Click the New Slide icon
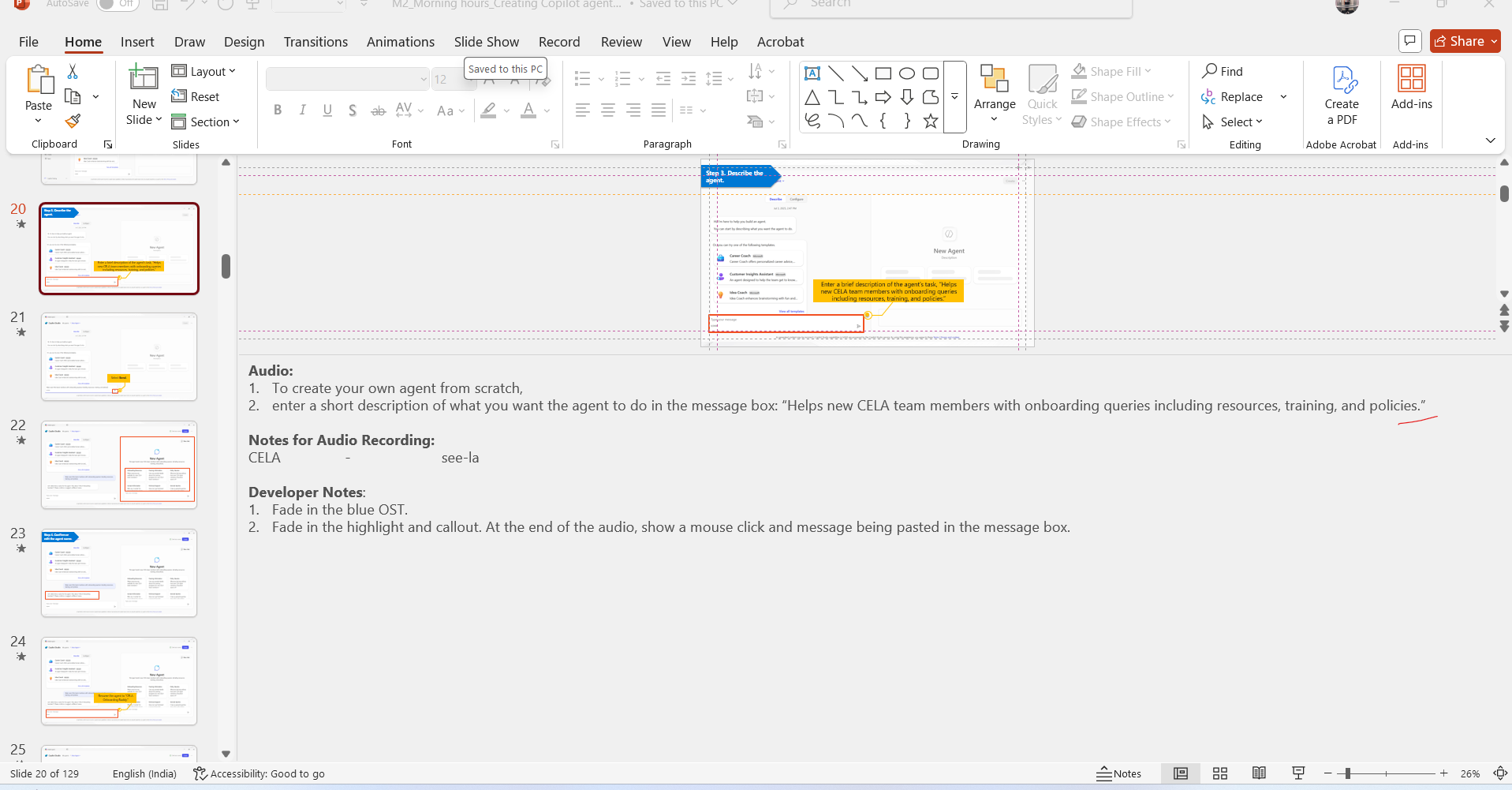This screenshot has height=790, width=1512. (x=144, y=78)
